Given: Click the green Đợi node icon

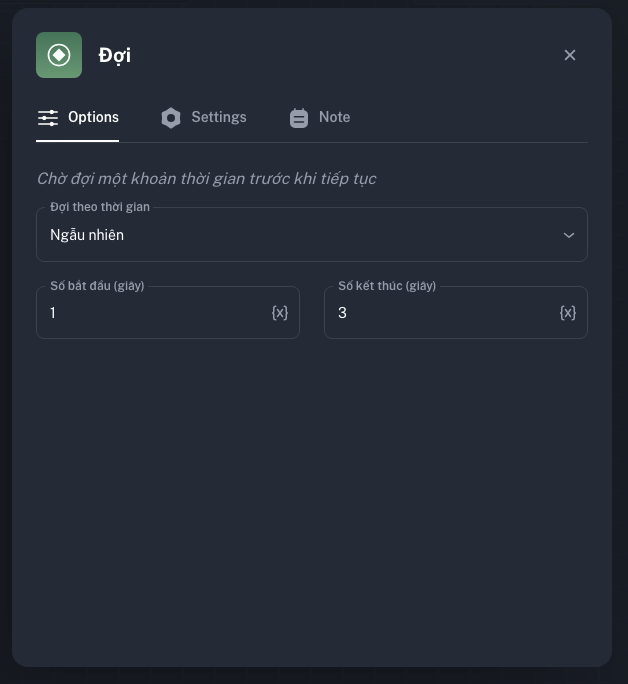Looking at the screenshot, I should [x=59, y=55].
